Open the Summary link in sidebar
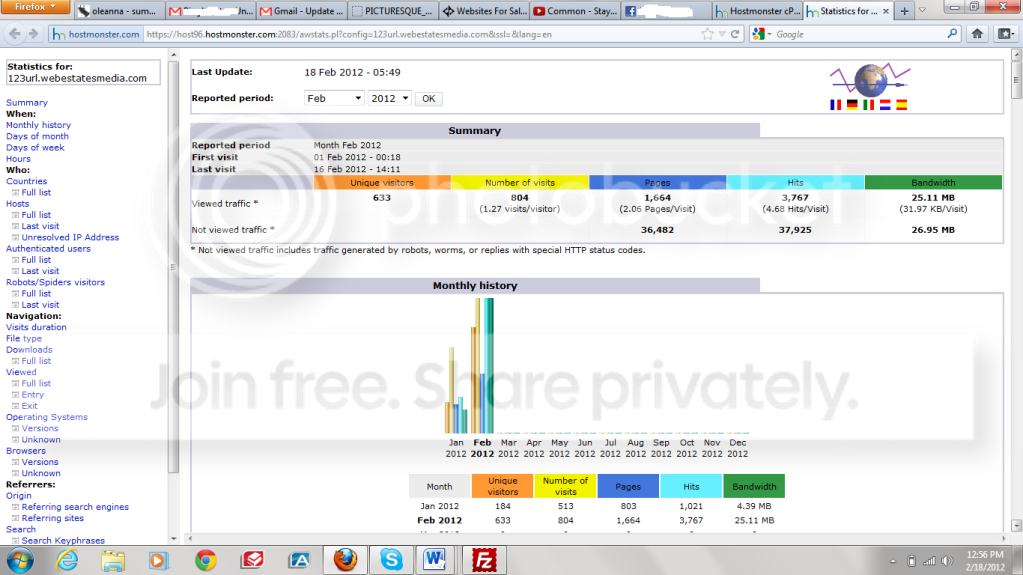1023x575 pixels. (27, 102)
